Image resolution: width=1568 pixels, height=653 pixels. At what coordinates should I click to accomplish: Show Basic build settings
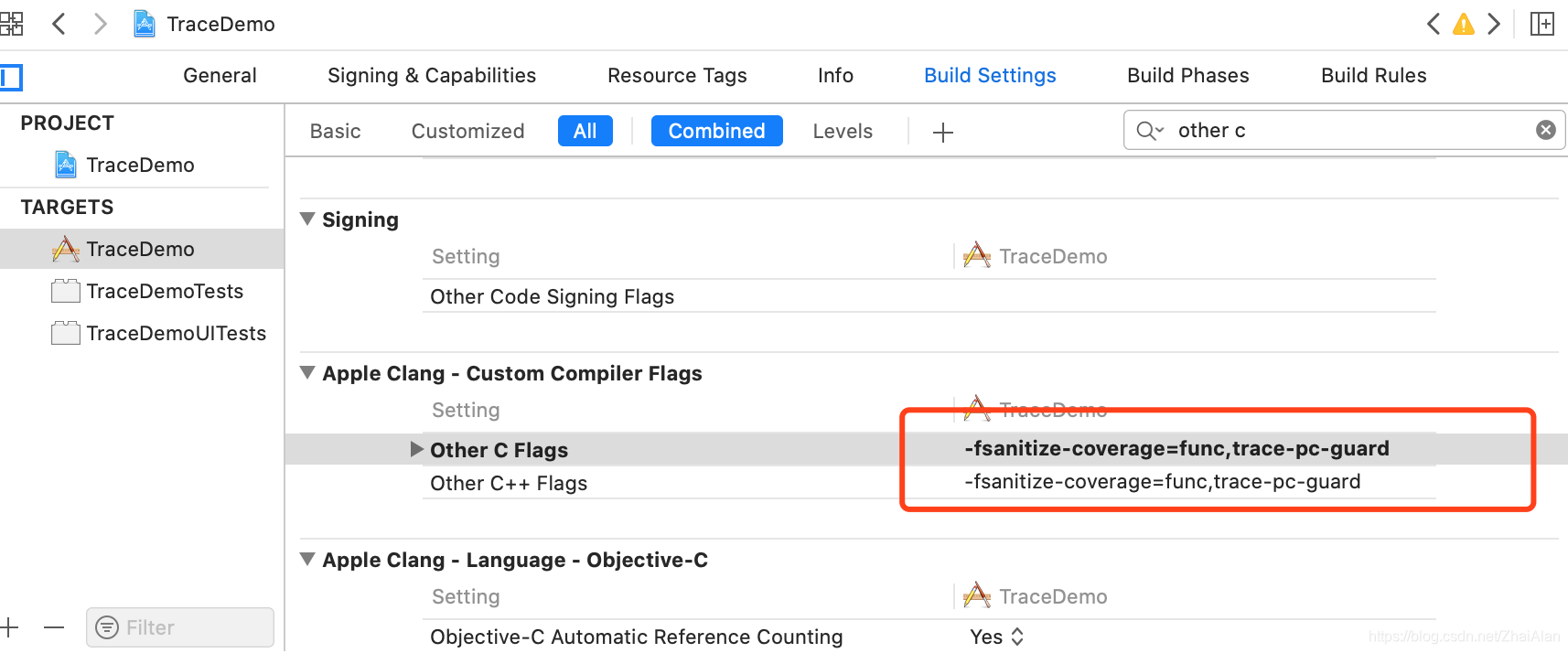pos(335,132)
